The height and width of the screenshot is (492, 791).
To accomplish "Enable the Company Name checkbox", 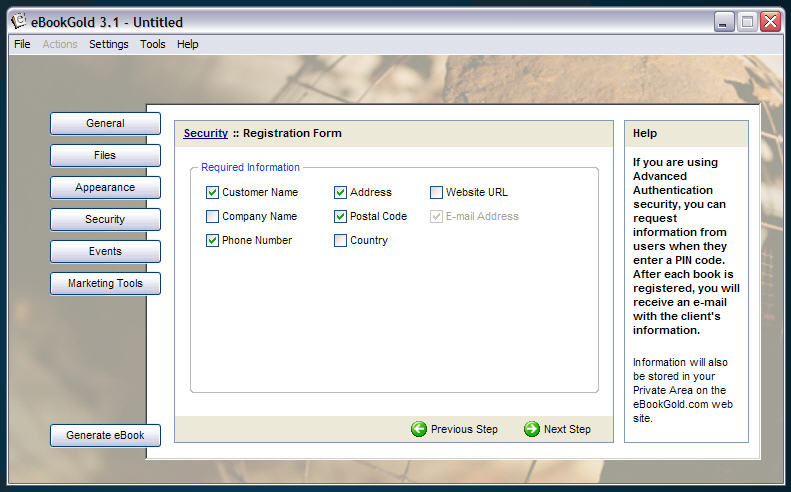I will [x=212, y=216].
